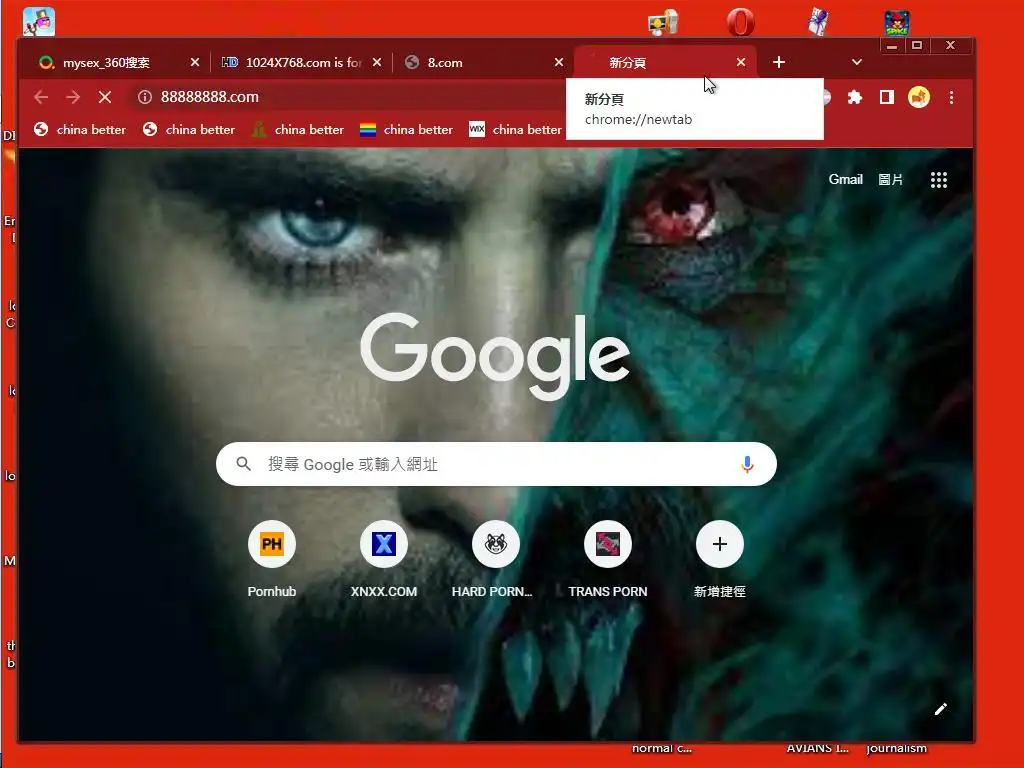Open china better bookmark with WIX icon
1024x768 pixels.
[x=515, y=130]
